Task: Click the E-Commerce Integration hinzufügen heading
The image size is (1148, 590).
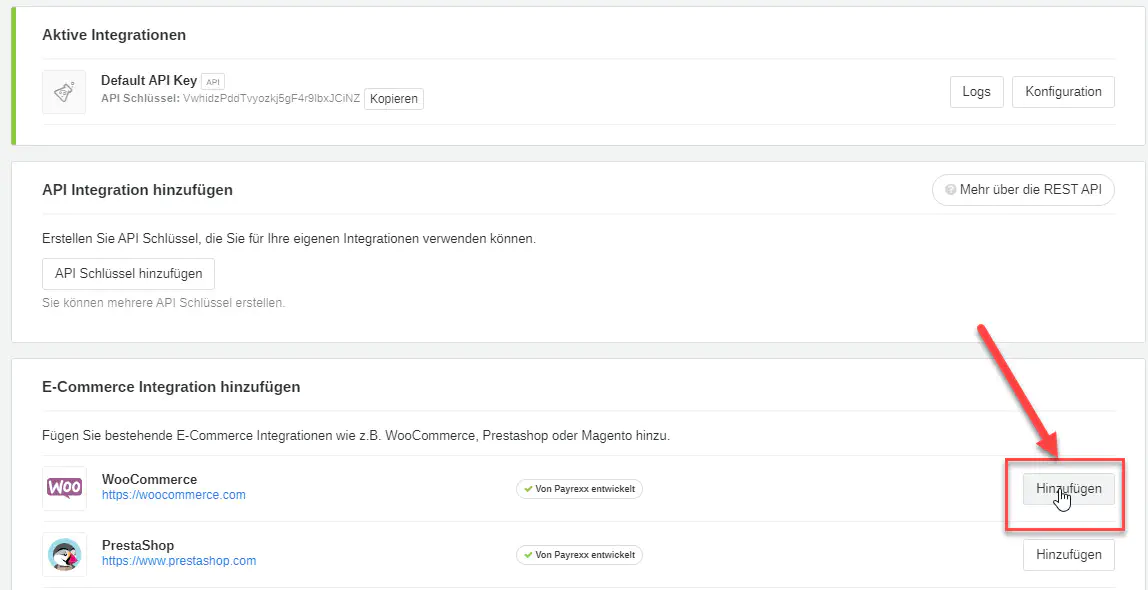Action: pyautogui.click(x=171, y=386)
